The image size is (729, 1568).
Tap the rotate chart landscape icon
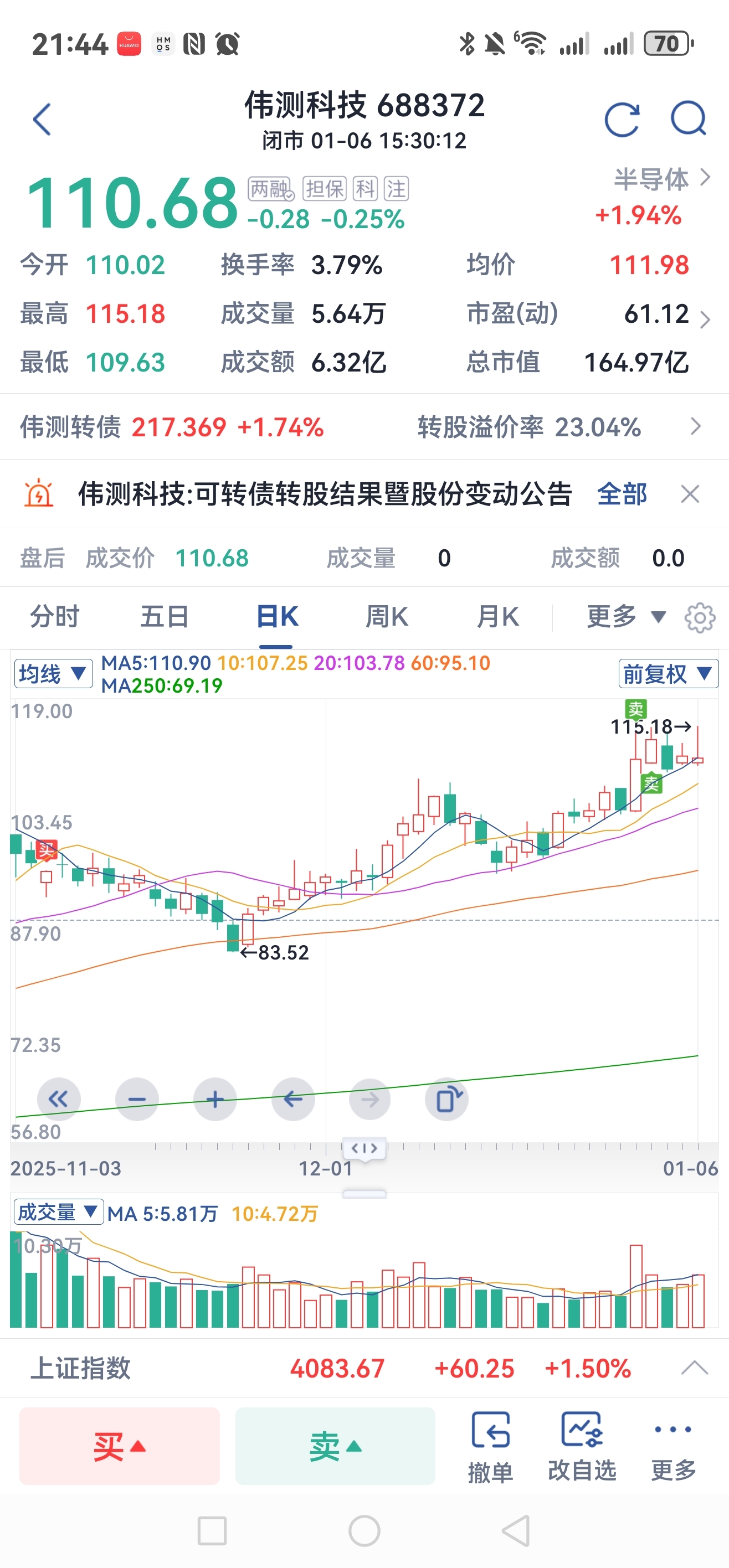tap(447, 1099)
